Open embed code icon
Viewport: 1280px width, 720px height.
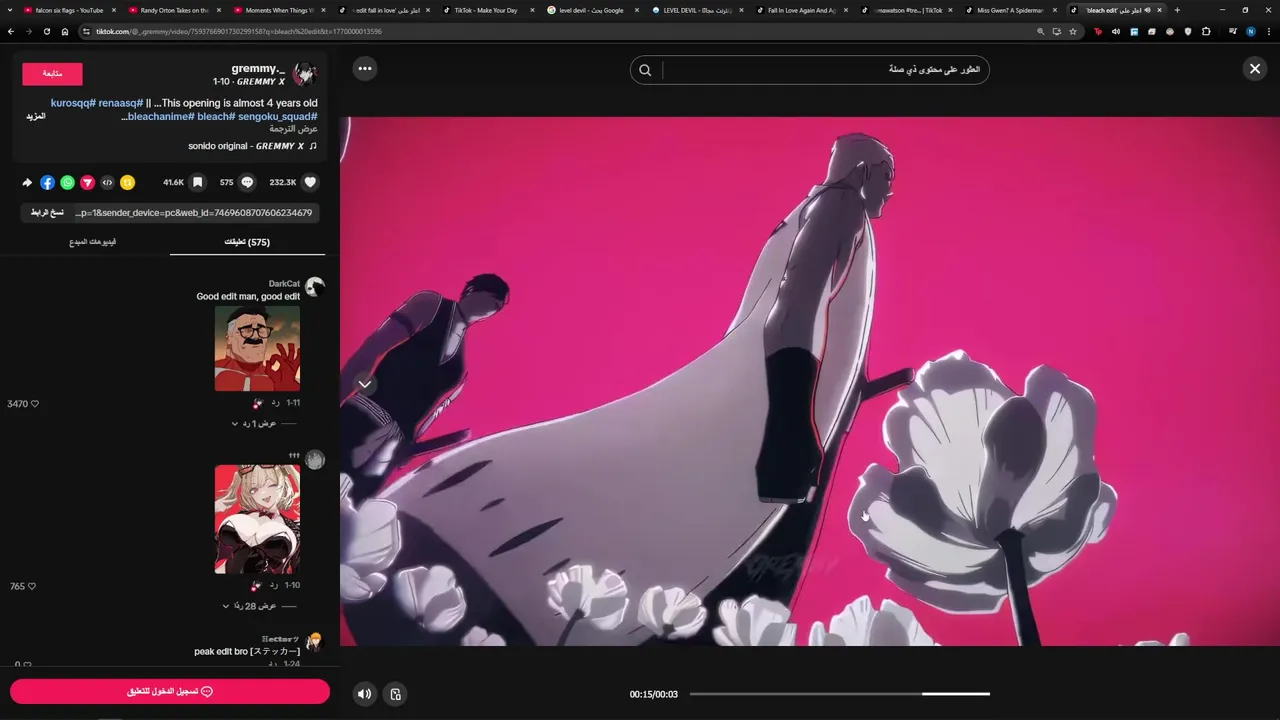coord(107,182)
